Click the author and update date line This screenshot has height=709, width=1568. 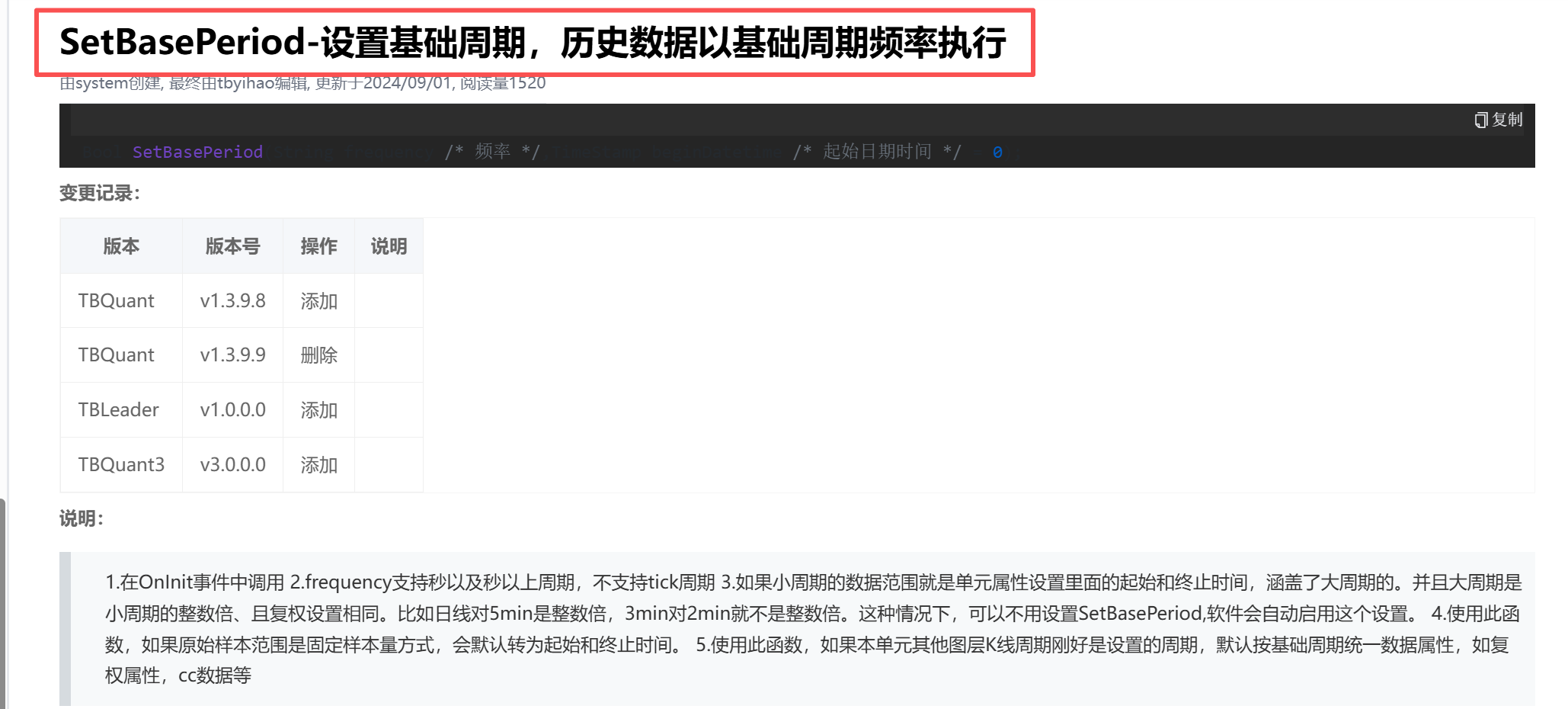click(302, 83)
